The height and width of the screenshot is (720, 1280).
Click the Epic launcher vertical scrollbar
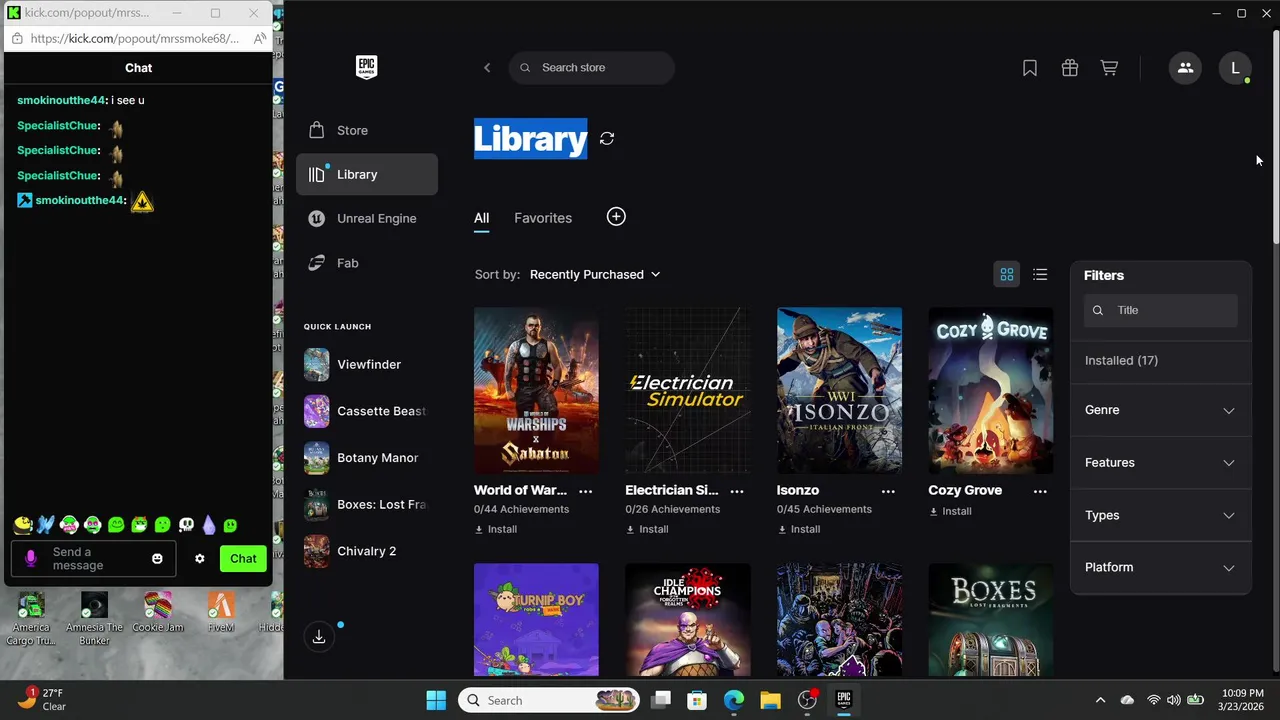(x=1275, y=135)
